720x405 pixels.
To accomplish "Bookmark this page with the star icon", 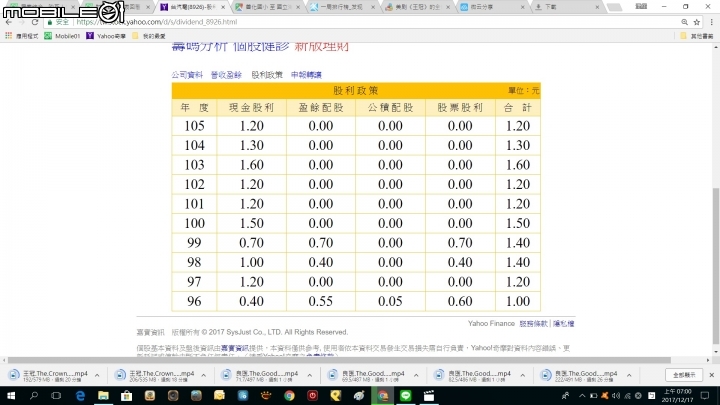I will tap(697, 22).
